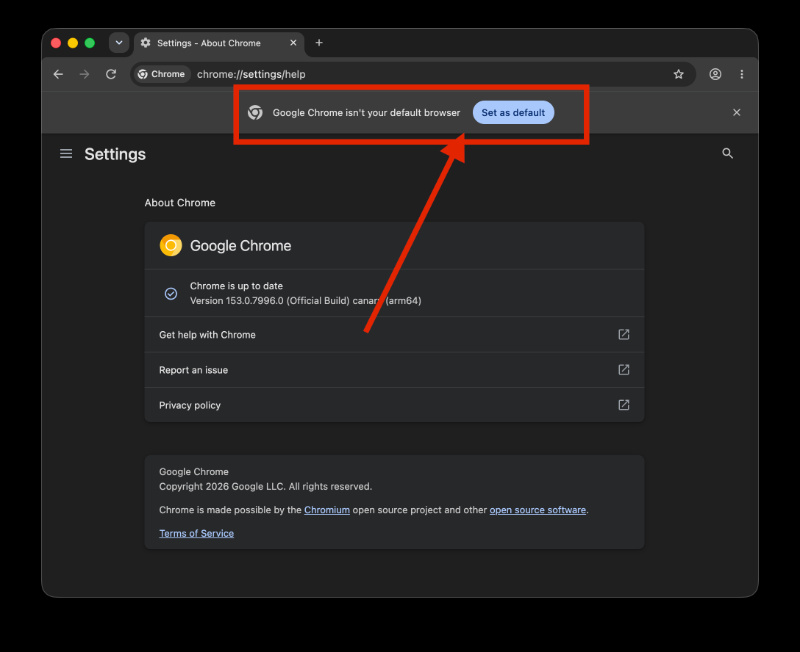
Task: Open the Report an issue row
Action: [394, 370]
